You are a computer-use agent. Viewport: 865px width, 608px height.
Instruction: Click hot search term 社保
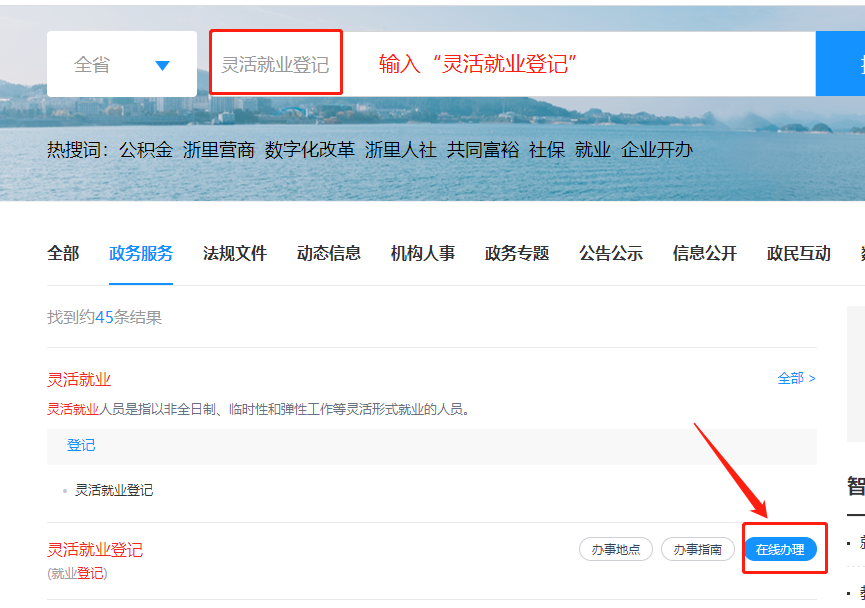pyautogui.click(x=547, y=150)
